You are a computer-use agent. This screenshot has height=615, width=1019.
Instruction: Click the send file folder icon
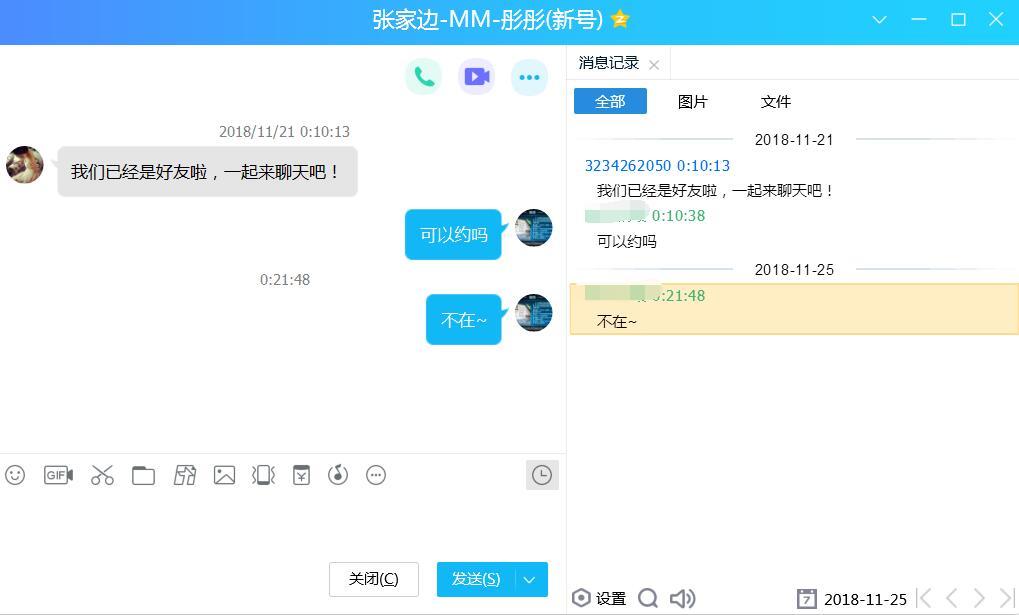143,475
